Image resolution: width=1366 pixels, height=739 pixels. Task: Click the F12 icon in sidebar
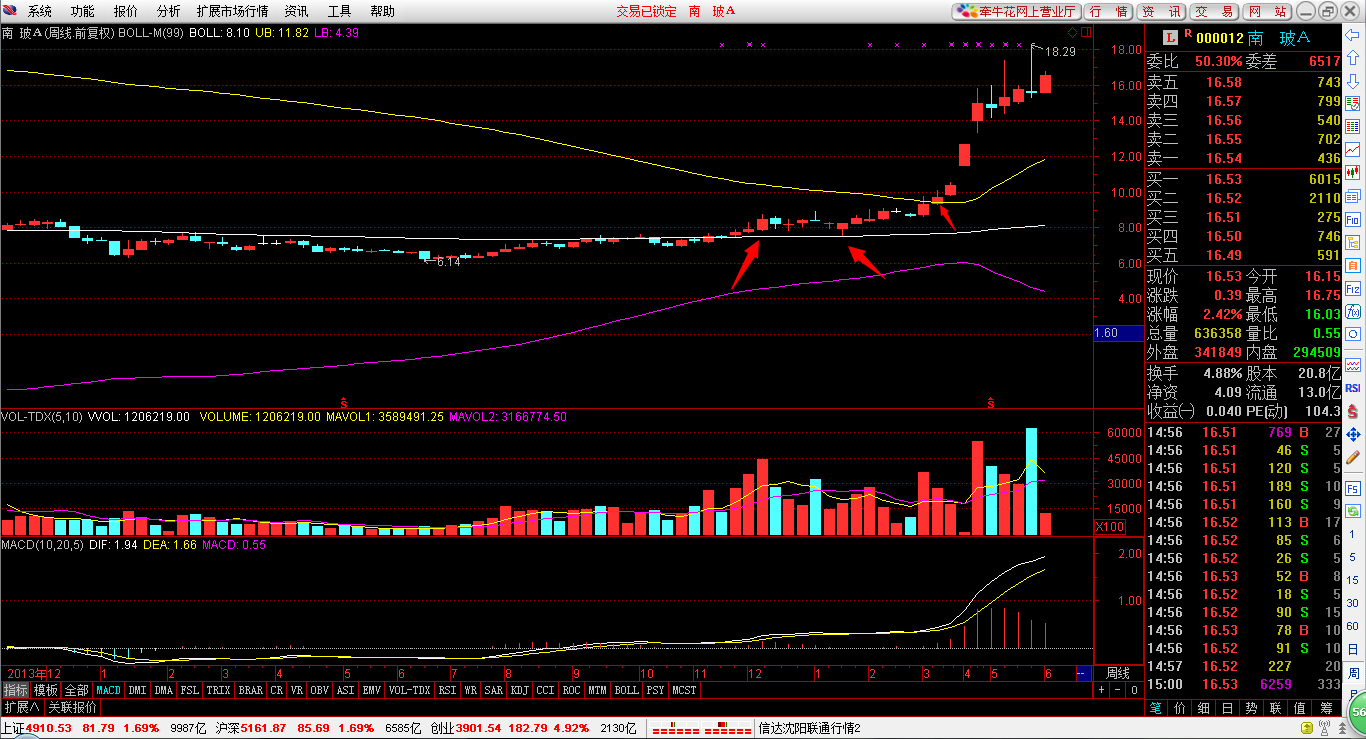coord(1353,288)
